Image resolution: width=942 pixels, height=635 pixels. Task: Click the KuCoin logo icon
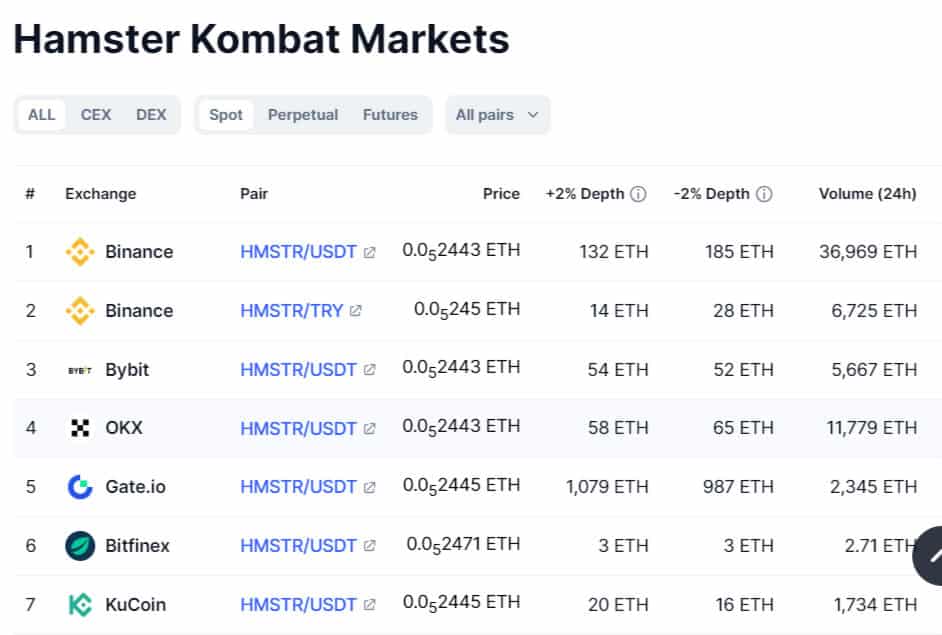pyautogui.click(x=80, y=604)
